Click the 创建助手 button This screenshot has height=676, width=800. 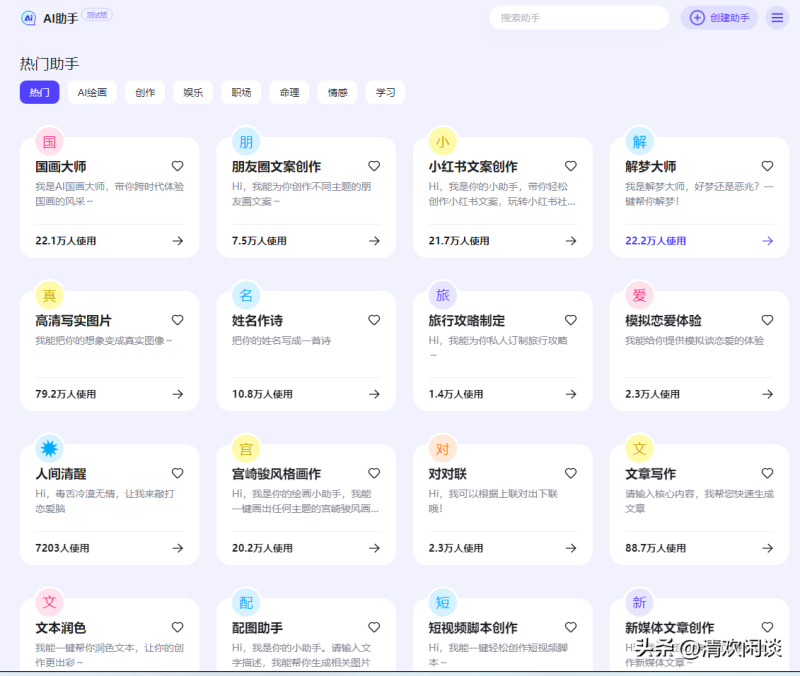point(719,18)
